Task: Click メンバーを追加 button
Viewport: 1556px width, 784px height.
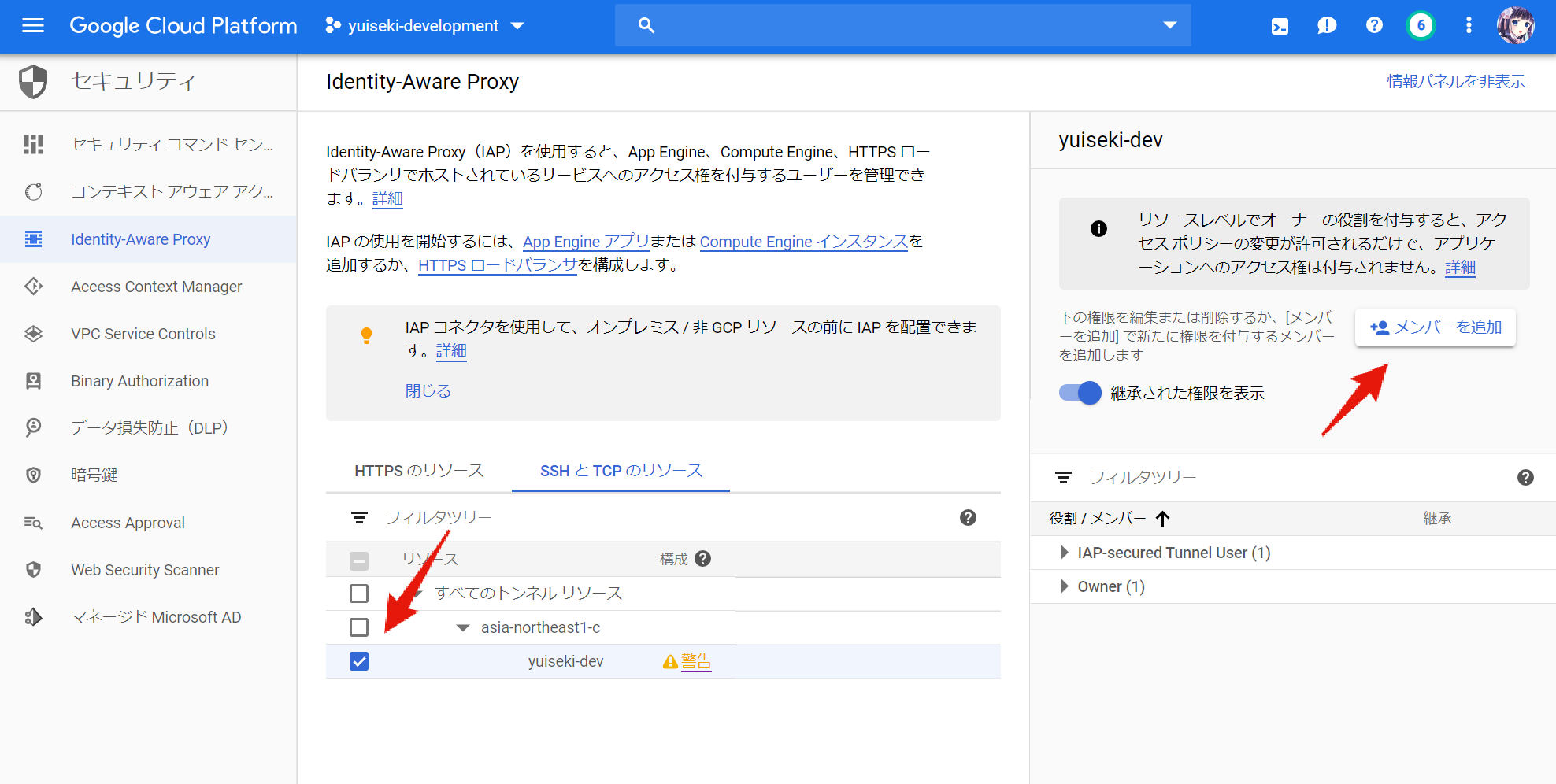Action: [x=1435, y=327]
